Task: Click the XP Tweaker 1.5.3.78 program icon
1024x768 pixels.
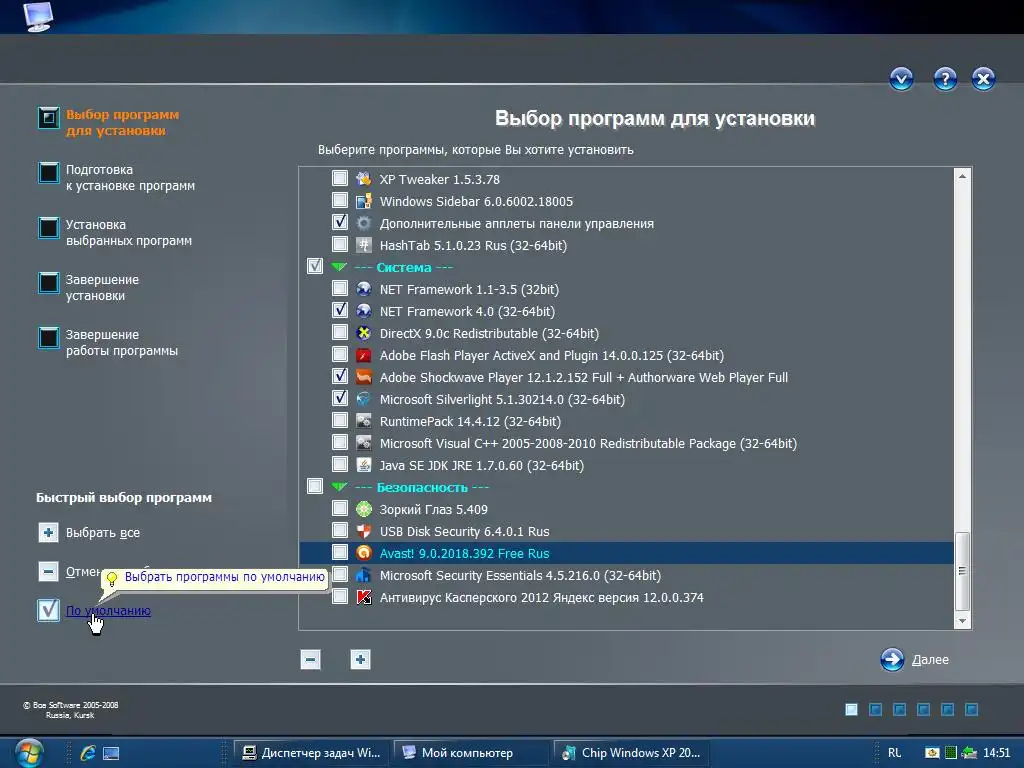Action: pos(364,178)
